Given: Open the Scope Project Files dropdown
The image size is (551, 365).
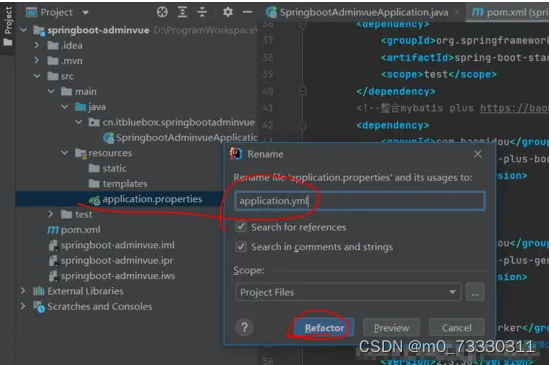Looking at the screenshot, I should point(348,292).
